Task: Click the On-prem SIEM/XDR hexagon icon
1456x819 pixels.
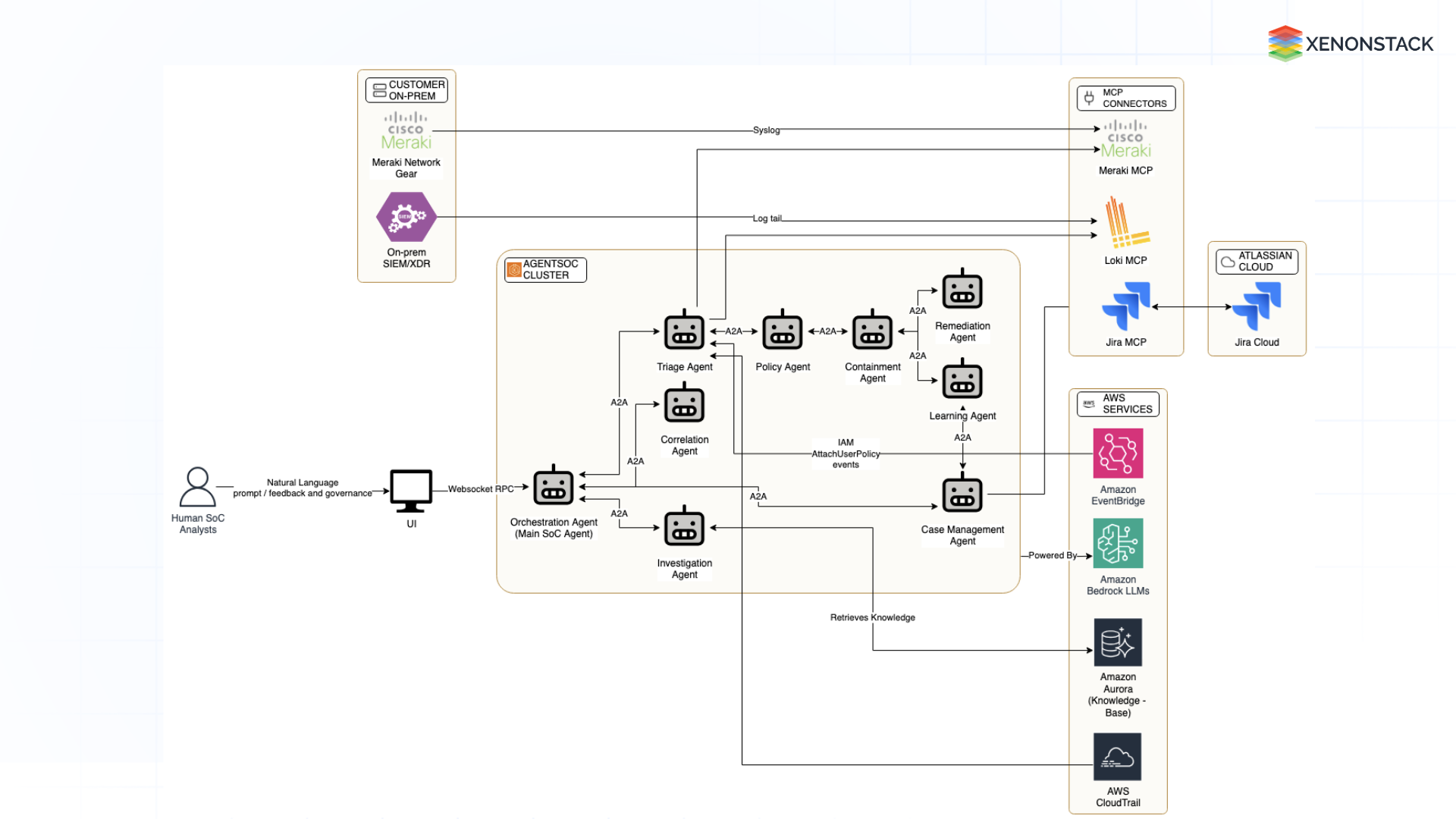Action: [406, 216]
